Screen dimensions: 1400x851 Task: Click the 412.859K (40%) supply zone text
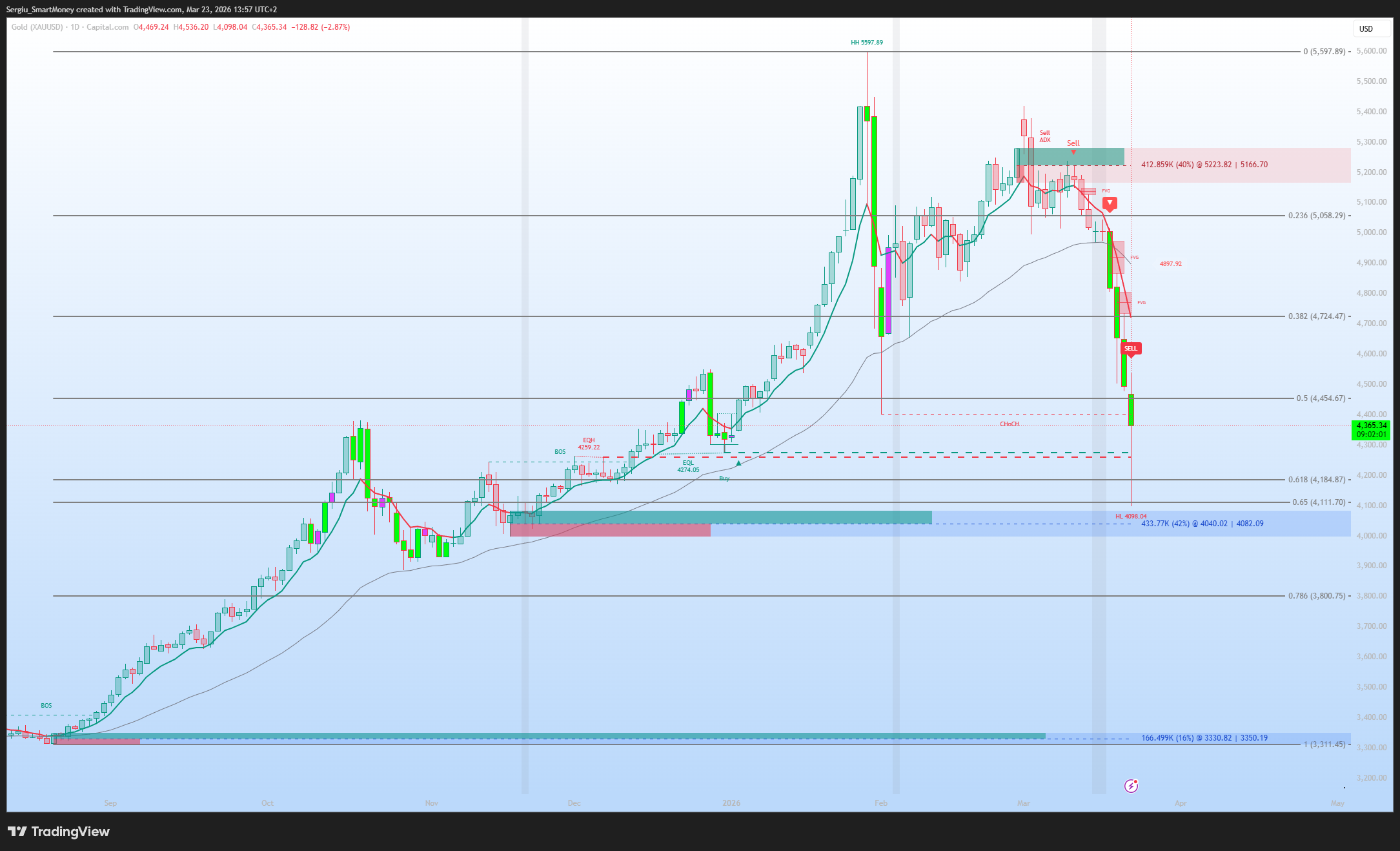[1204, 165]
